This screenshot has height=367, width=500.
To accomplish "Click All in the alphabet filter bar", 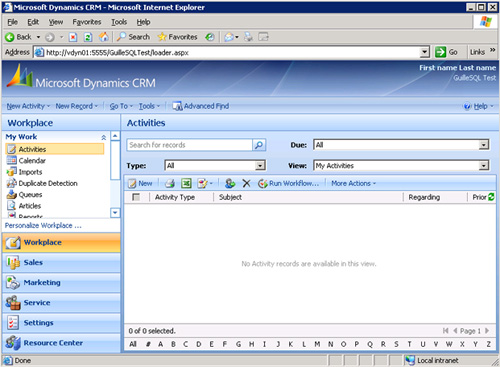I will [x=133, y=344].
